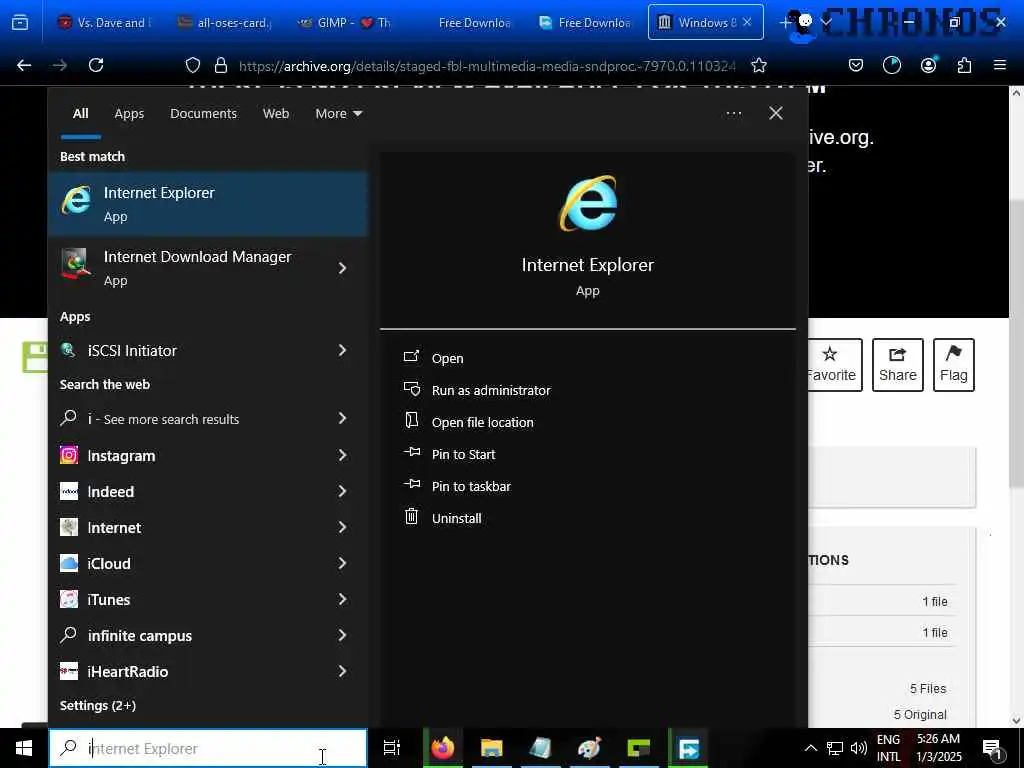Click network icon in system tray
The height and width of the screenshot is (768, 1024).
[x=835, y=748]
